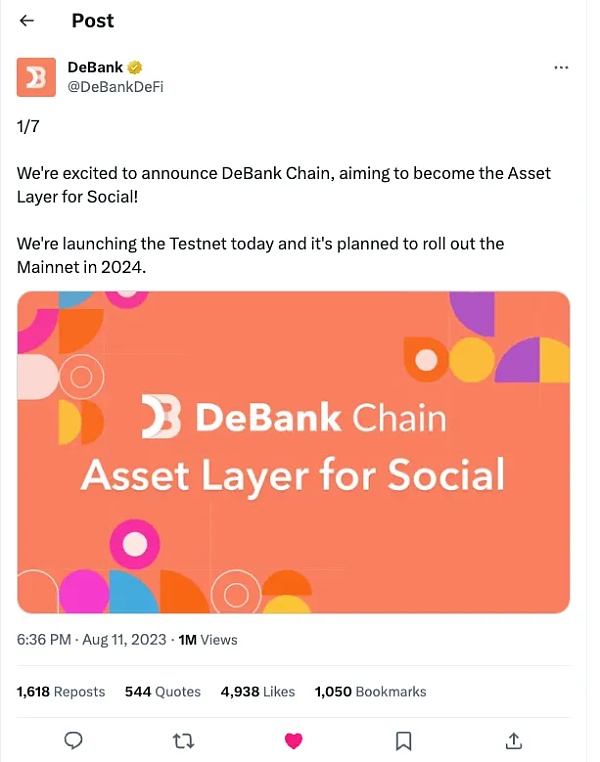
Task: Open the 1,050 Bookmarks count
Action: (x=371, y=692)
